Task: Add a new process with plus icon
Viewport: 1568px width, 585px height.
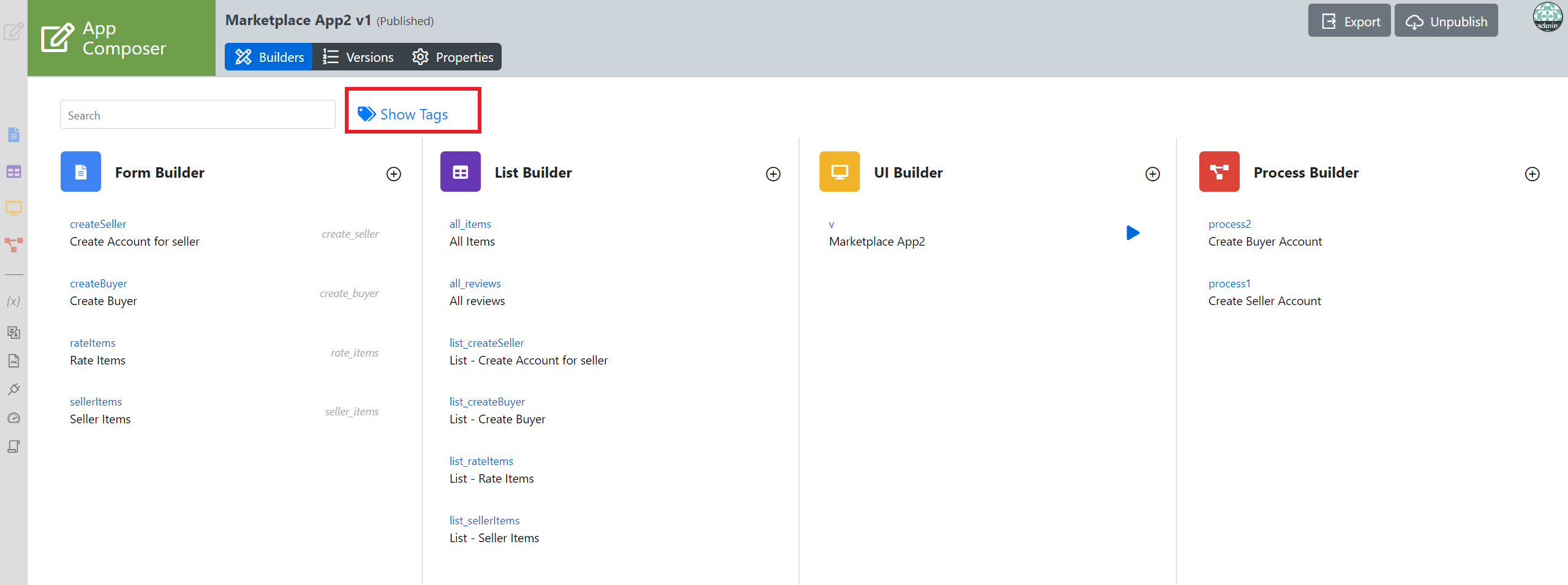Action: [1532, 174]
